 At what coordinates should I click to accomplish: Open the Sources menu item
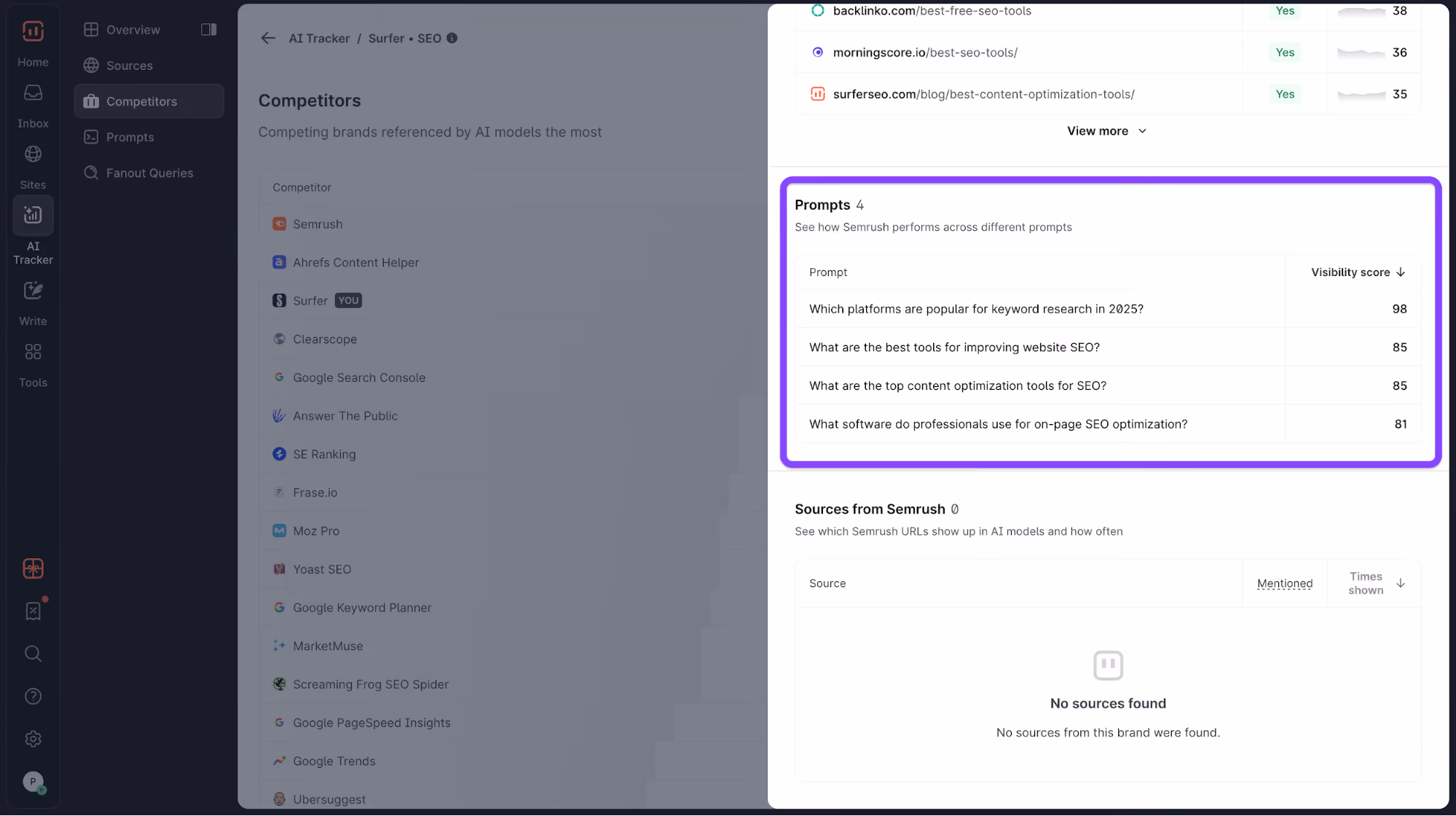coord(149,66)
